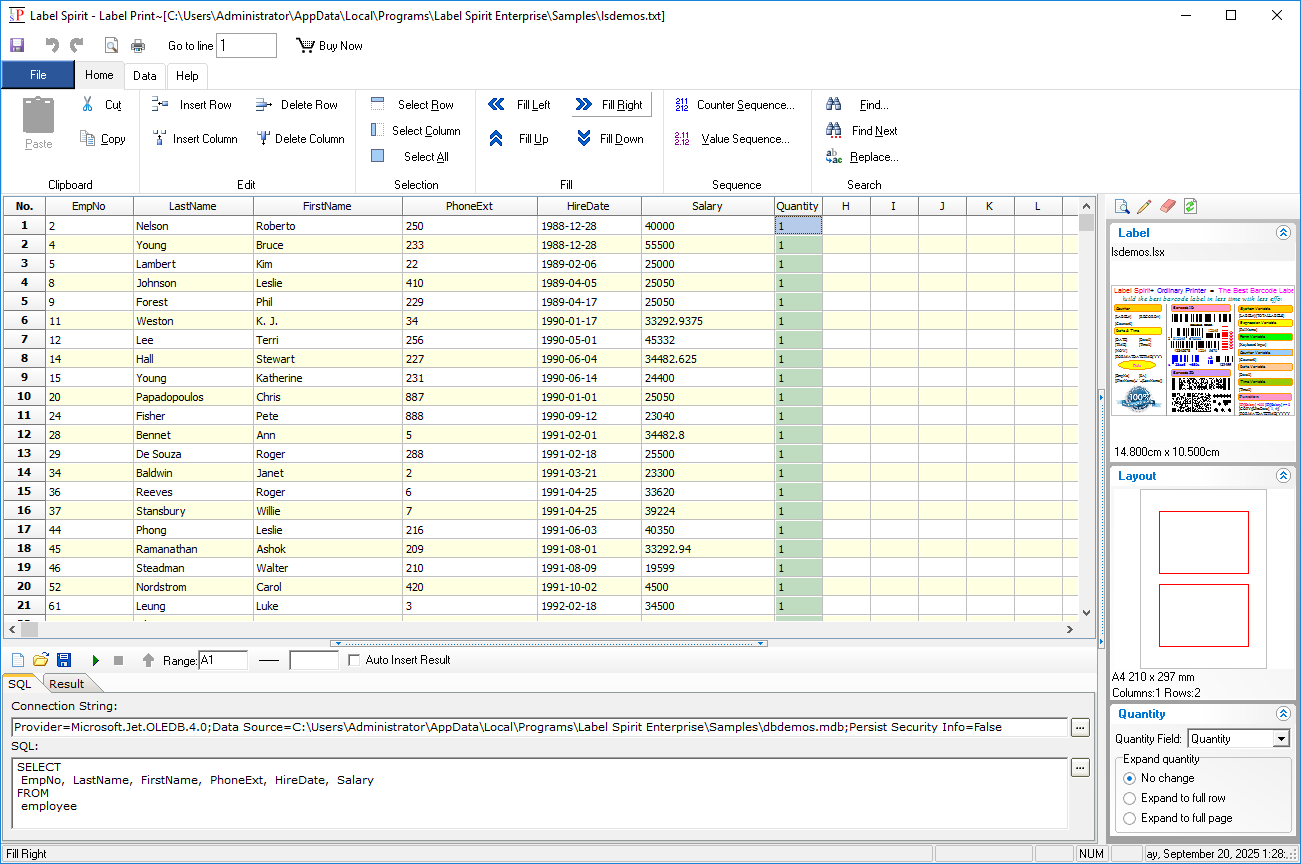Click the Insert Column icon
This screenshot has width=1301, height=864.
(x=159, y=139)
